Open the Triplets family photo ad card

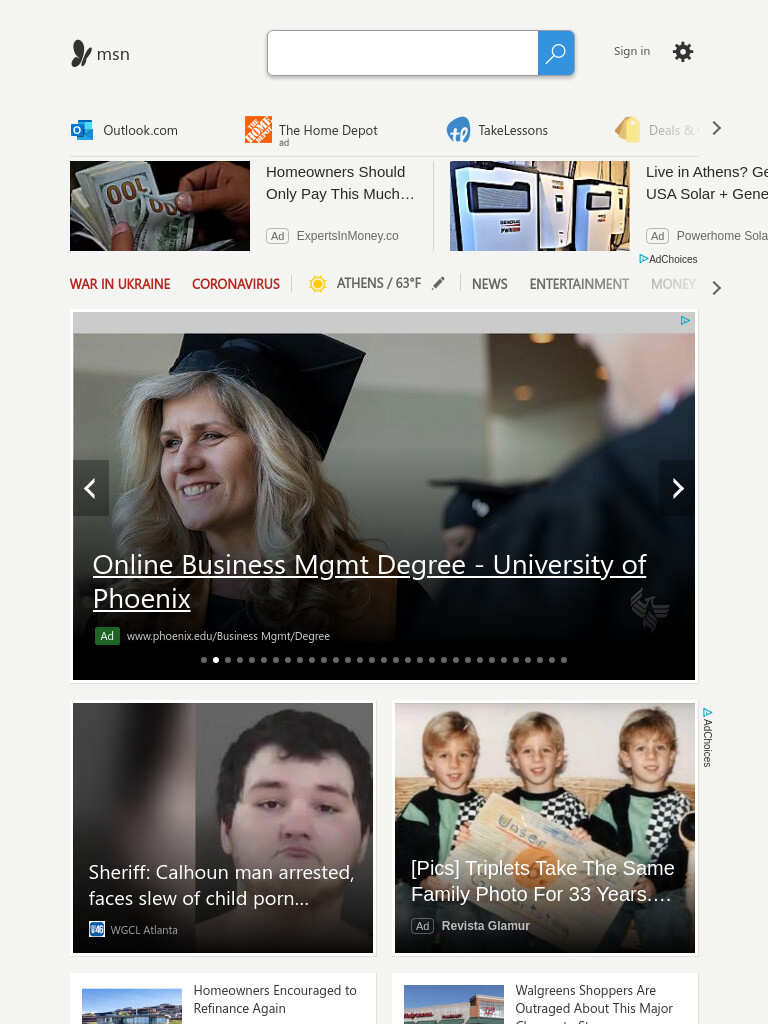tap(545, 827)
